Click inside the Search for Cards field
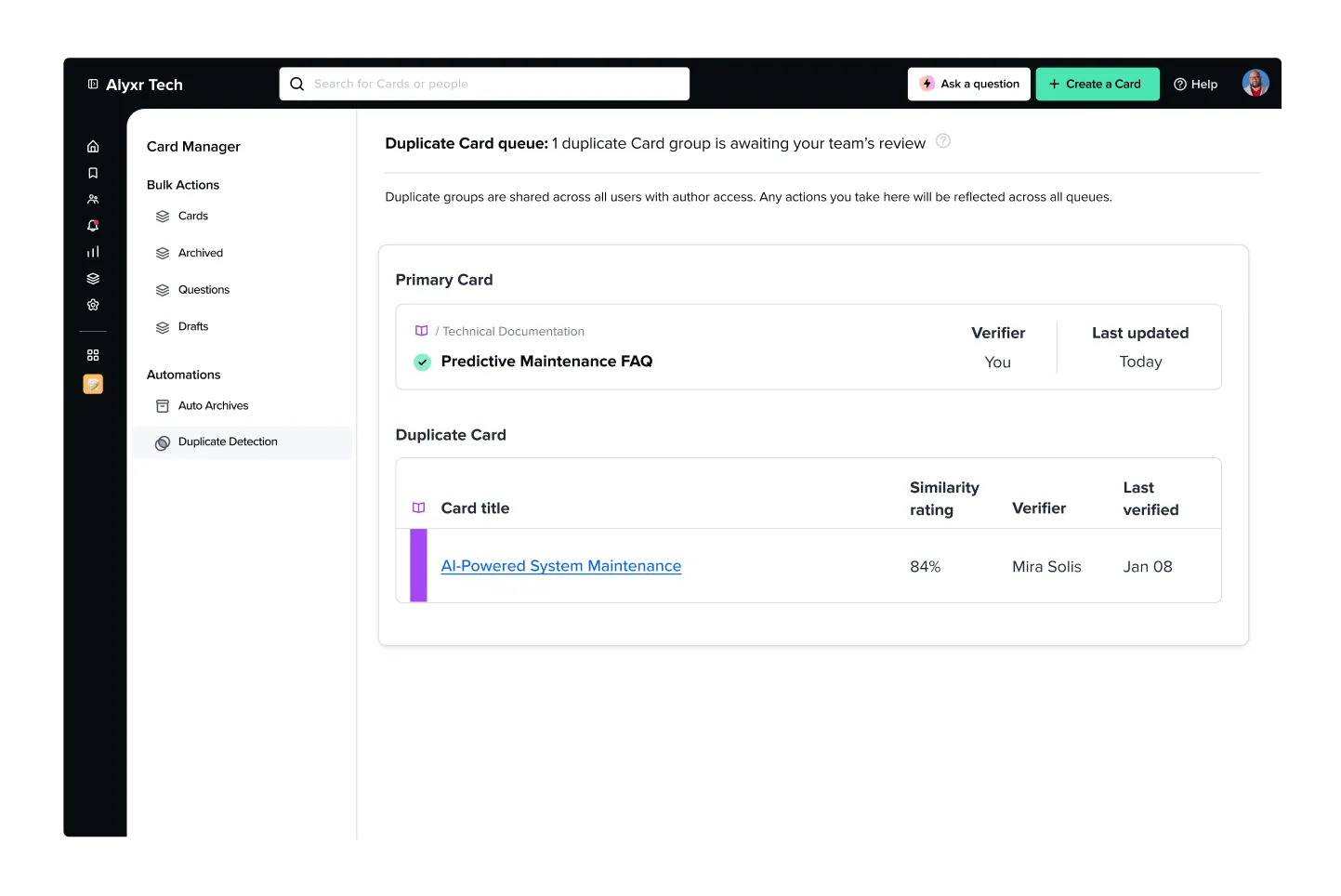The height and width of the screenshot is (896, 1341). [483, 84]
